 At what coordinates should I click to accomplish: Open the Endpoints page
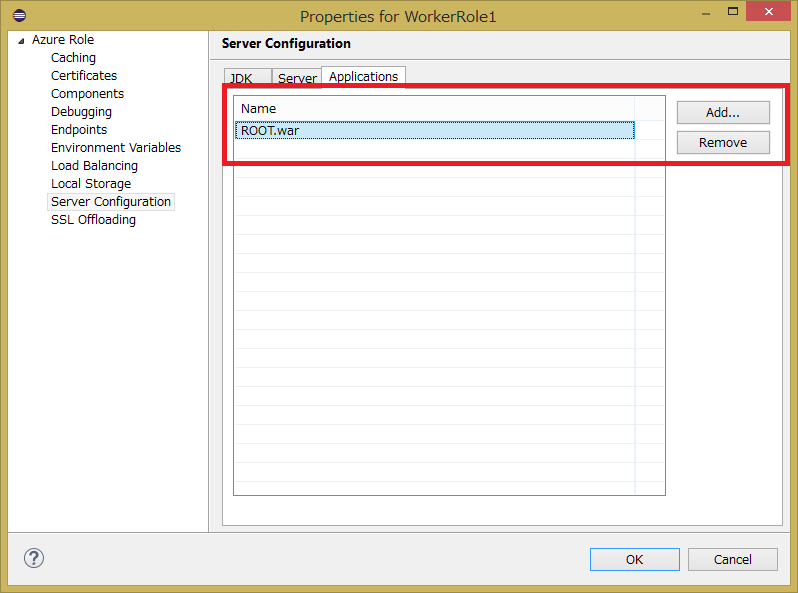[79, 130]
